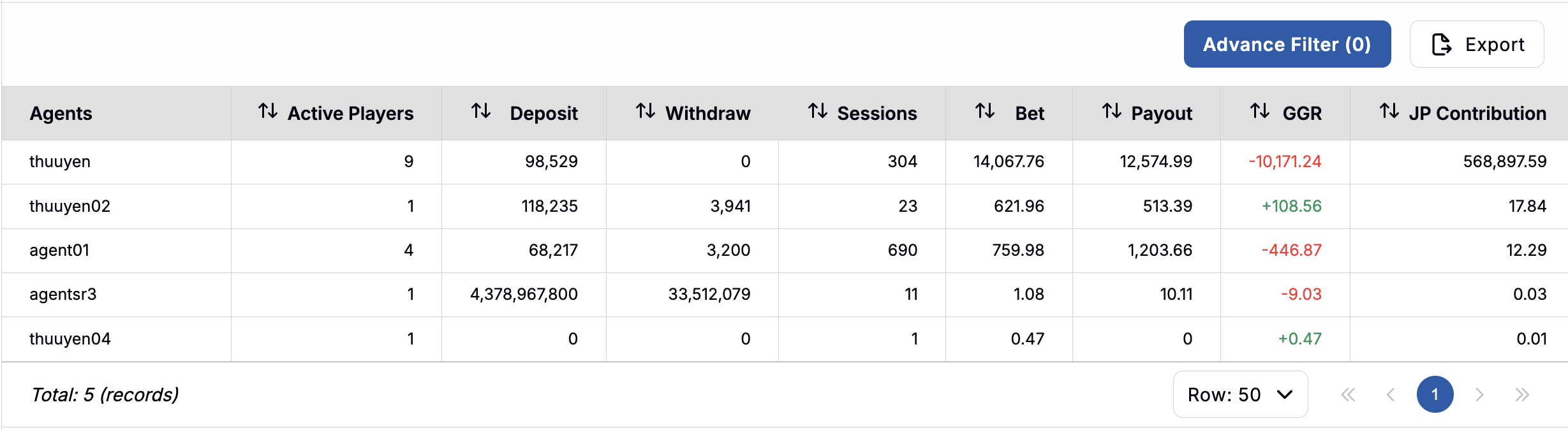Sort the Bet column
1568x430 pixels.
(x=986, y=113)
